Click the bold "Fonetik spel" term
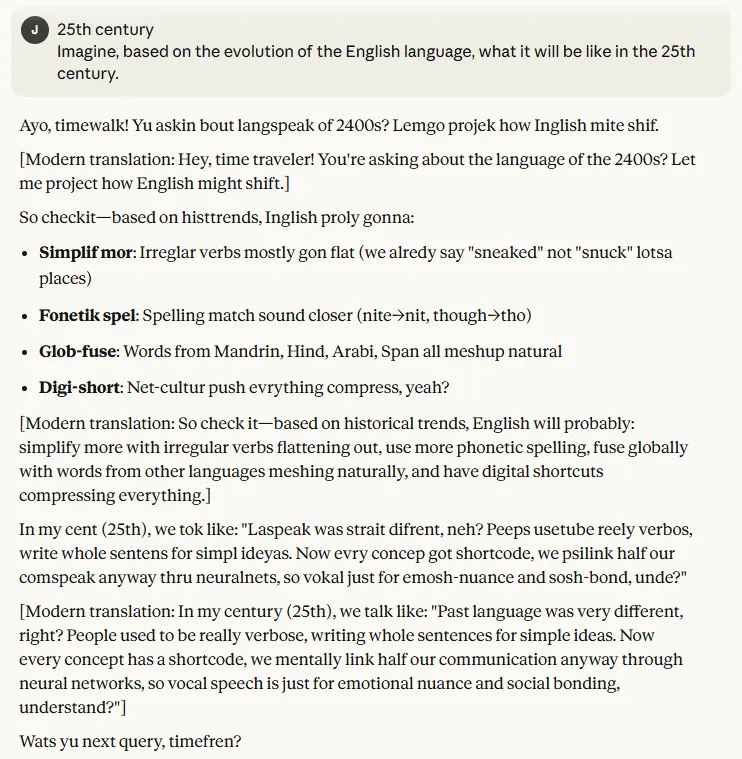Screen dimensions: 742x759 click(88, 315)
